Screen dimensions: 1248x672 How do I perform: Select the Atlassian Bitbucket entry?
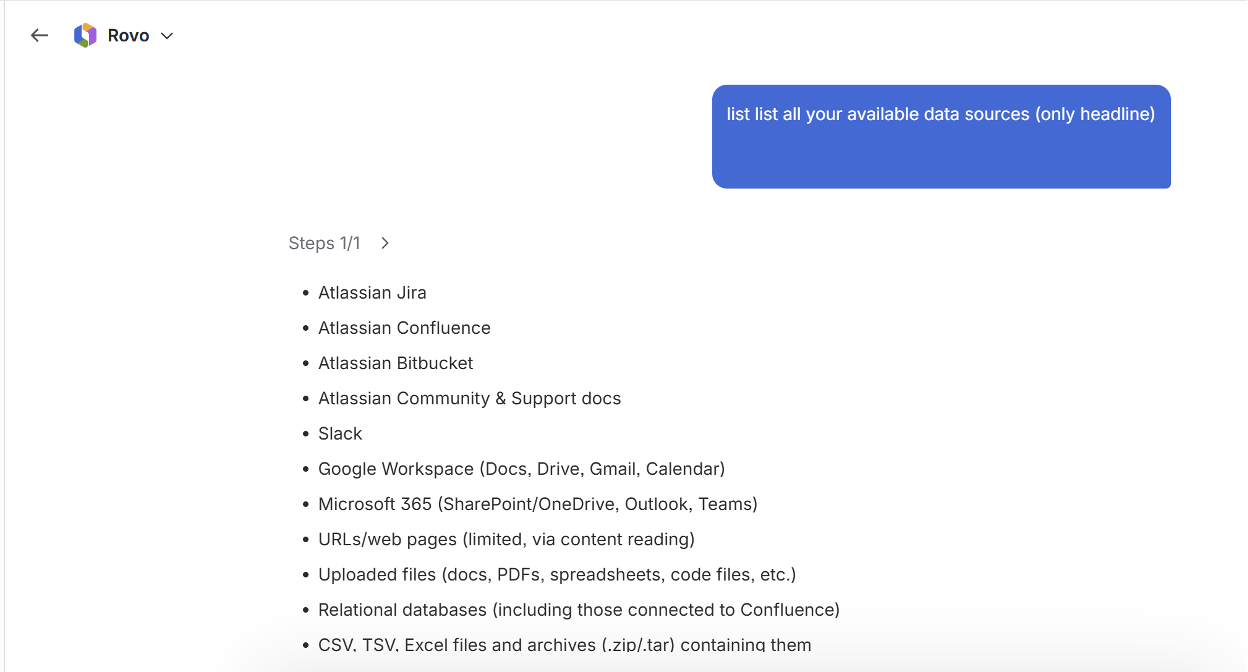click(x=395, y=363)
